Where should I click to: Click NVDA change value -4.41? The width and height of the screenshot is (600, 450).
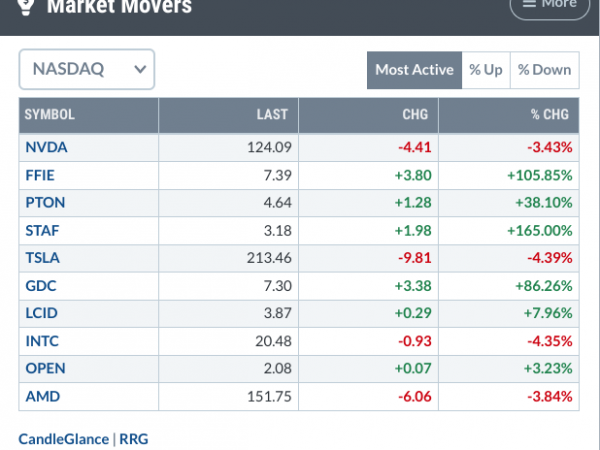click(415, 147)
